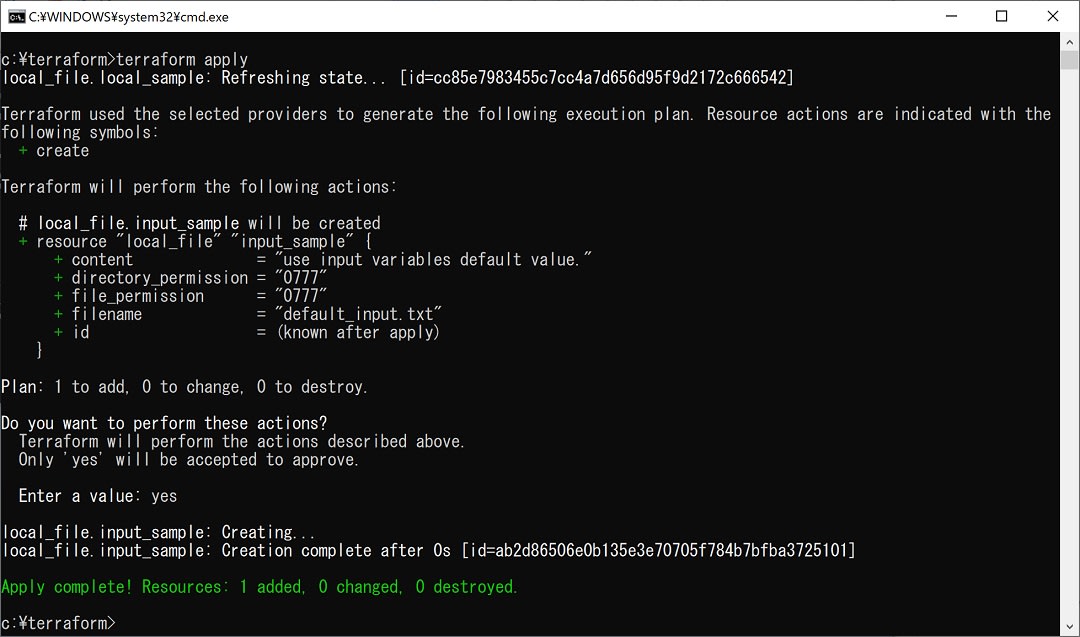
Task: Click the green 'Apply complete!' message
Action: point(259,587)
